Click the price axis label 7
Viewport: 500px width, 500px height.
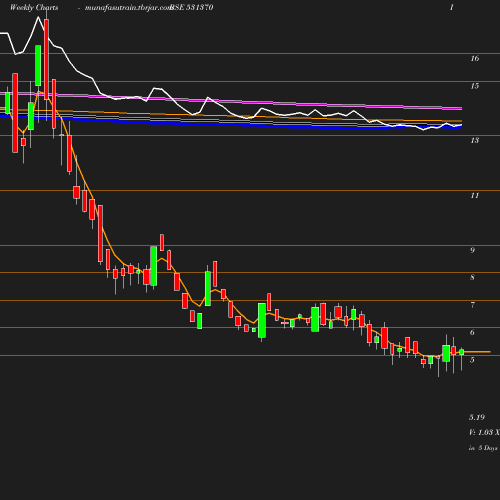472,305
